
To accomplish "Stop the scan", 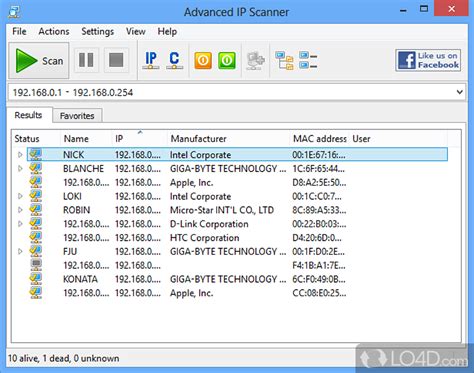I will pyautogui.click(x=116, y=60).
